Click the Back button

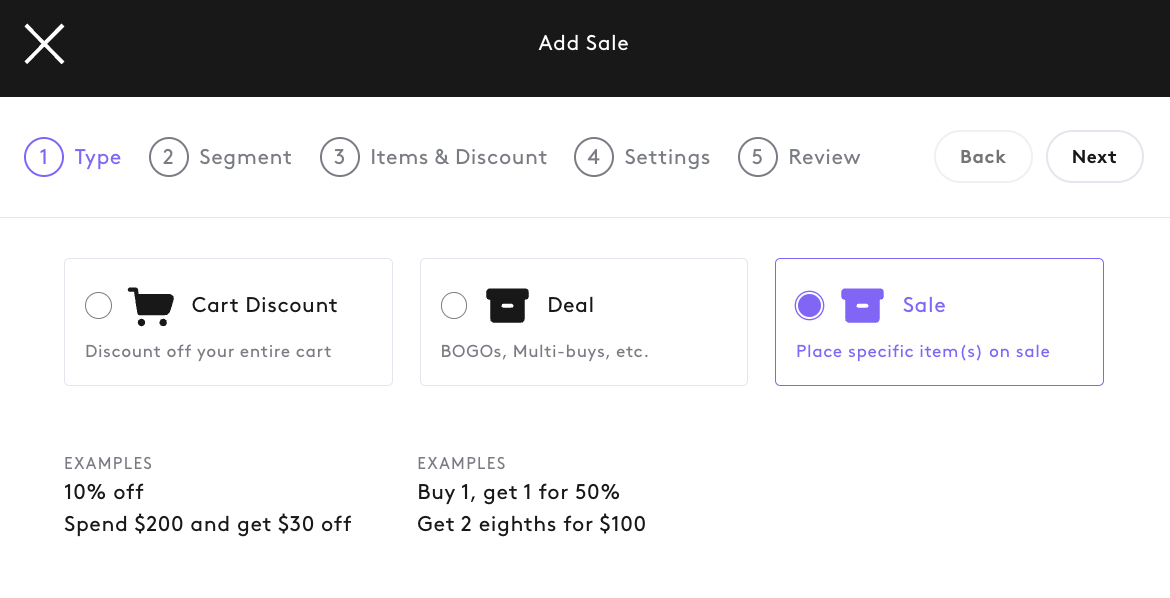pos(983,157)
